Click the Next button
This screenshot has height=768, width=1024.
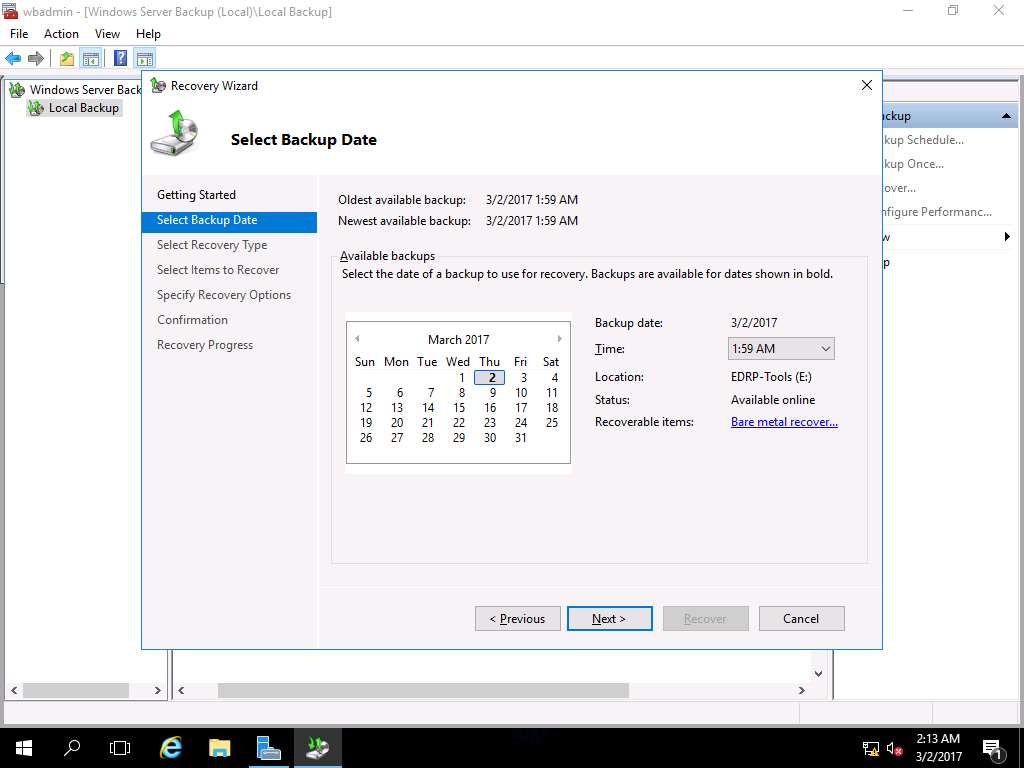tap(609, 619)
